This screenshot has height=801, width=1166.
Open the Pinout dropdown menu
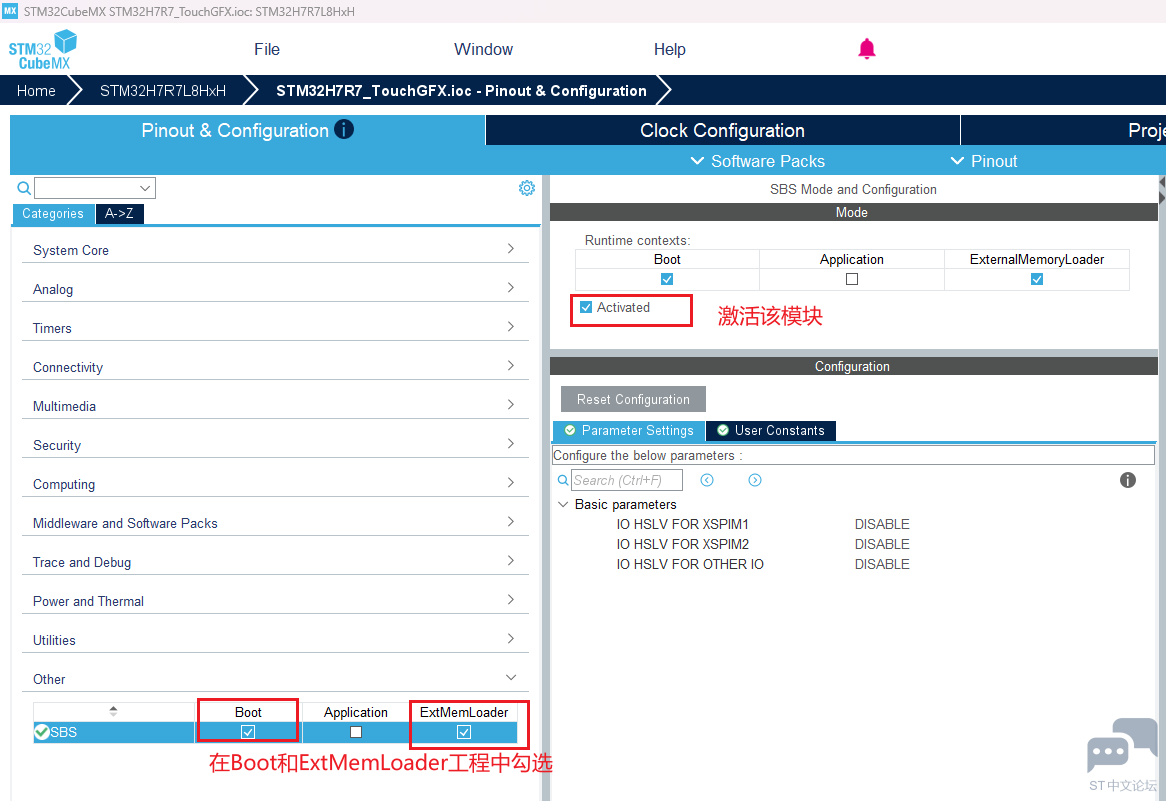pos(984,161)
